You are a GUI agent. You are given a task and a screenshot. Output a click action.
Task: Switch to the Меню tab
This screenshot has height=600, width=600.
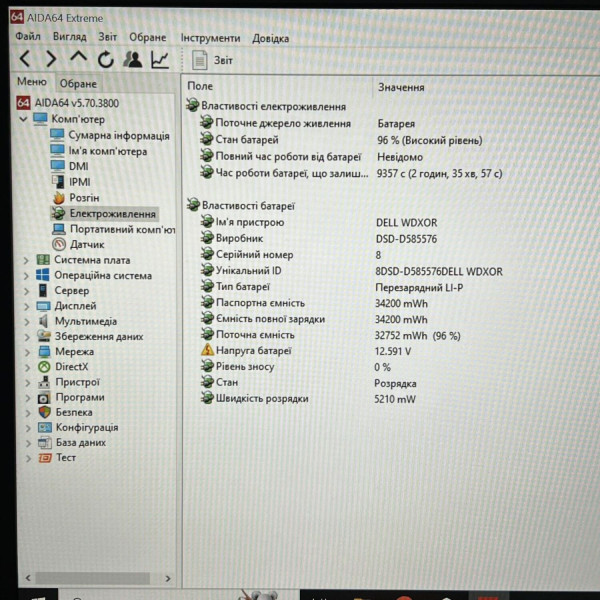click(x=32, y=82)
